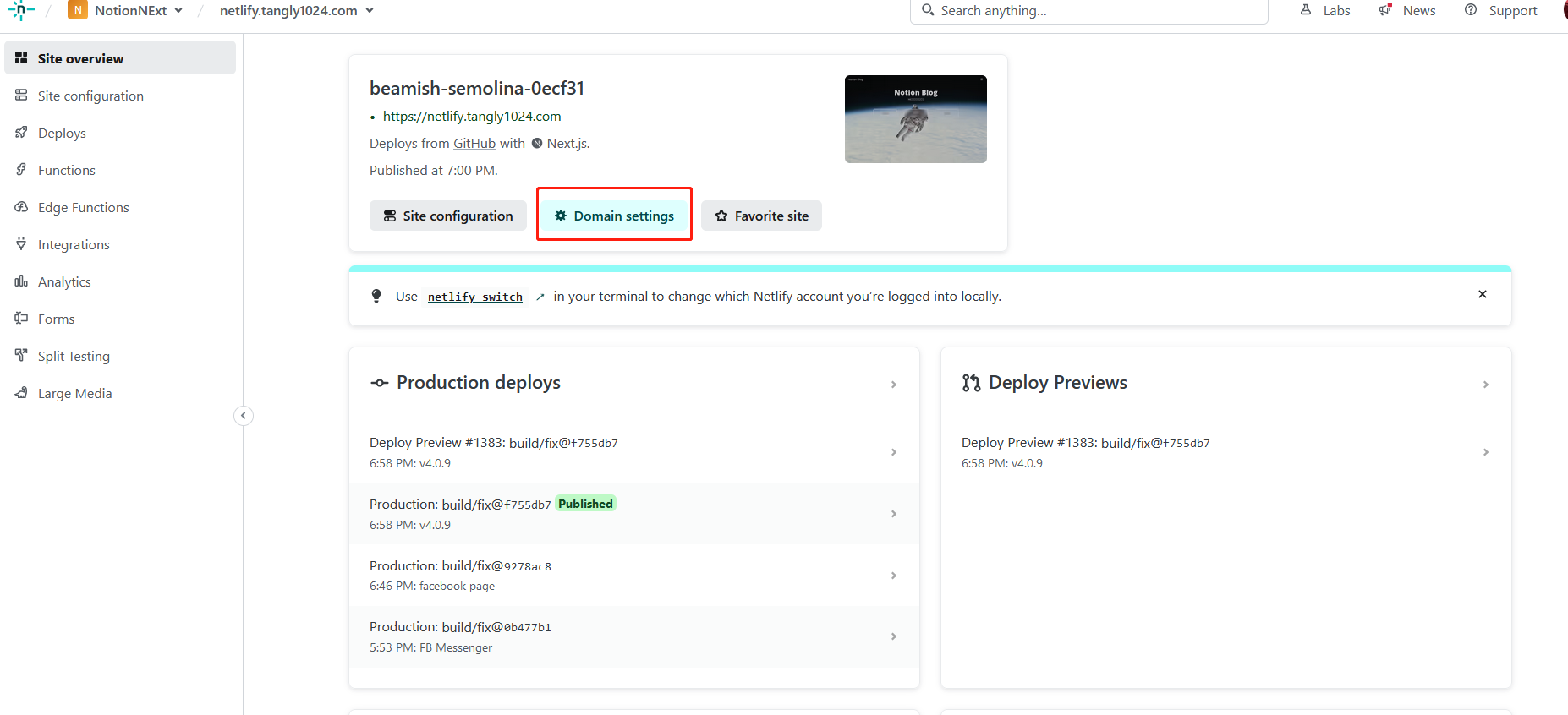Viewport: 1568px width, 715px height.
Task: Click the Forms icon in sidebar
Action: [x=21, y=318]
